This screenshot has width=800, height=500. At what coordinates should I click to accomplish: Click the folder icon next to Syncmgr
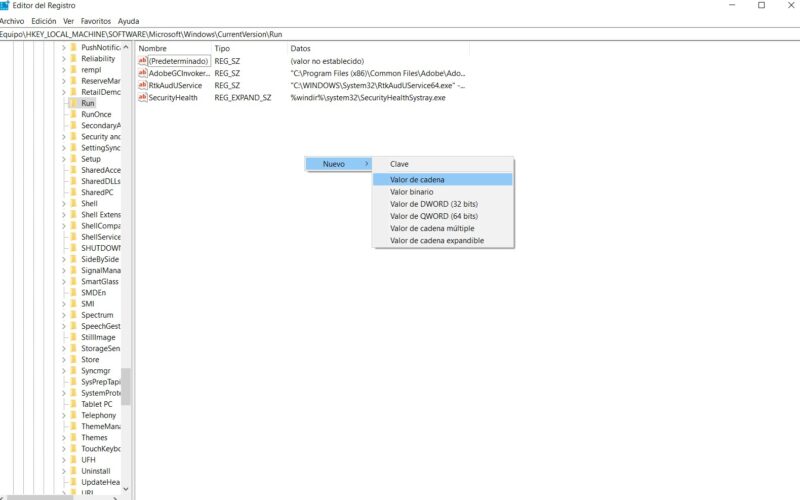73,370
